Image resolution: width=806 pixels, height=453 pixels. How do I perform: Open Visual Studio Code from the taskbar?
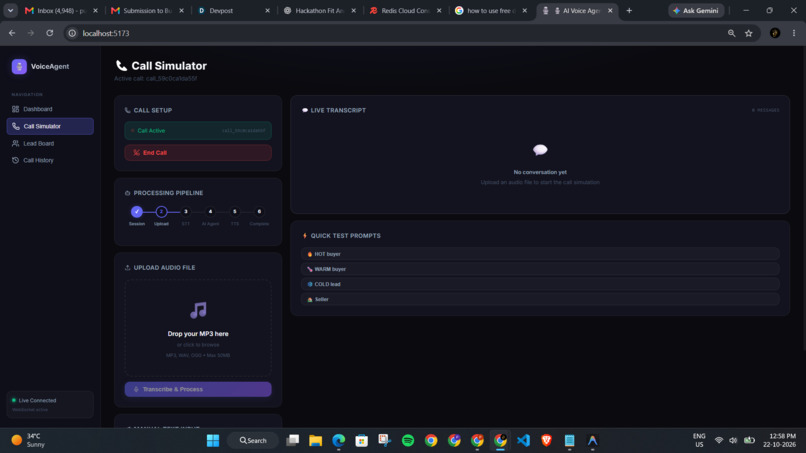[x=523, y=440]
